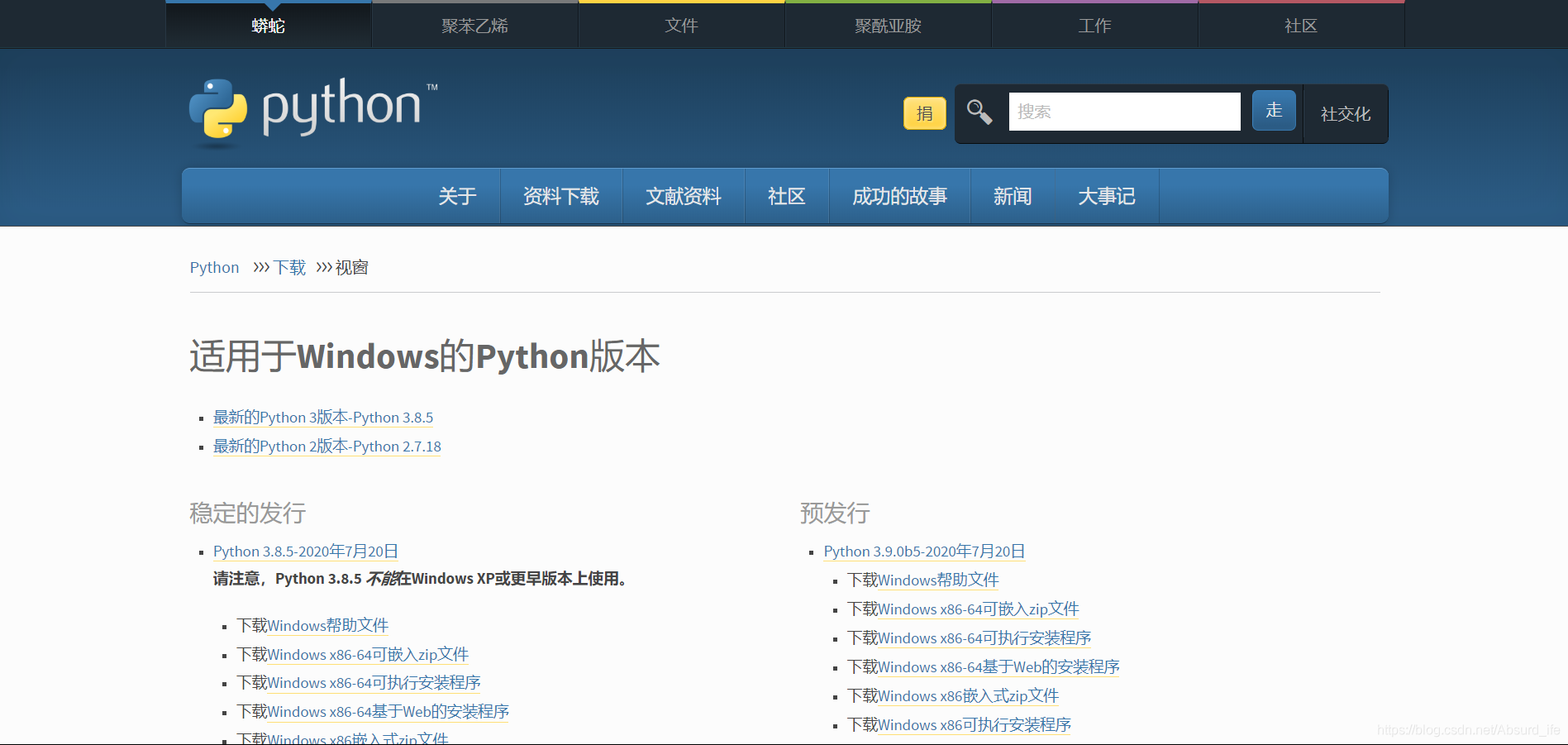Open the 工作 top tab
Viewport: 1568px width, 745px height.
pyautogui.click(x=1095, y=26)
